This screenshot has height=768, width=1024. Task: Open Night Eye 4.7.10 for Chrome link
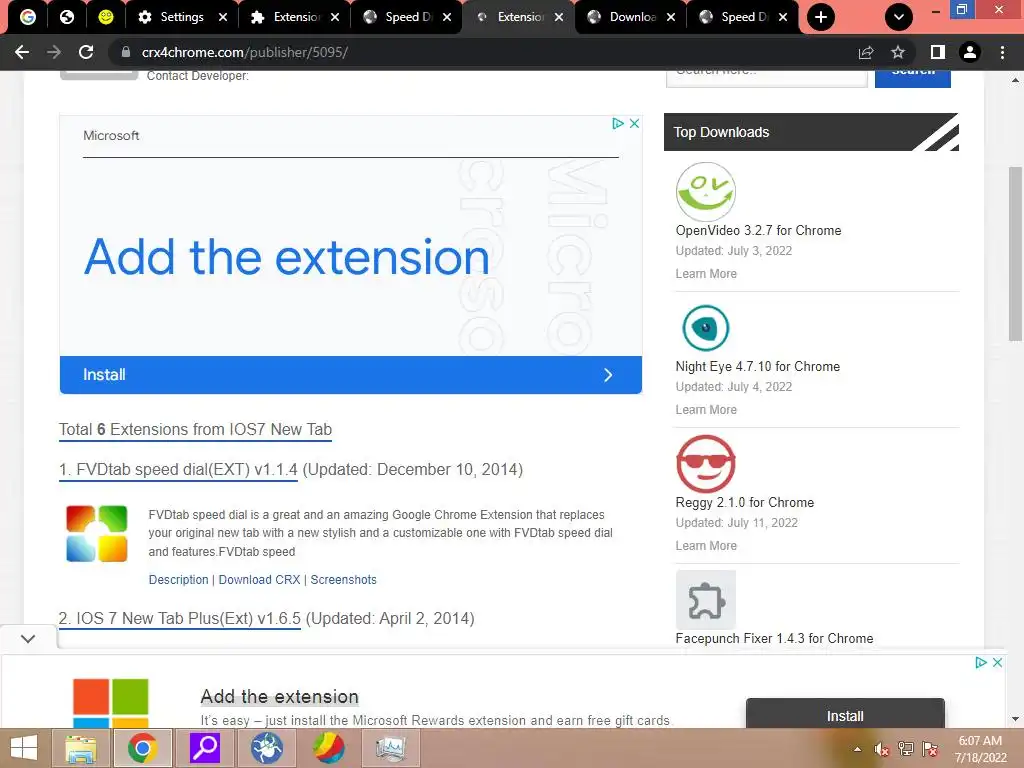pos(758,366)
